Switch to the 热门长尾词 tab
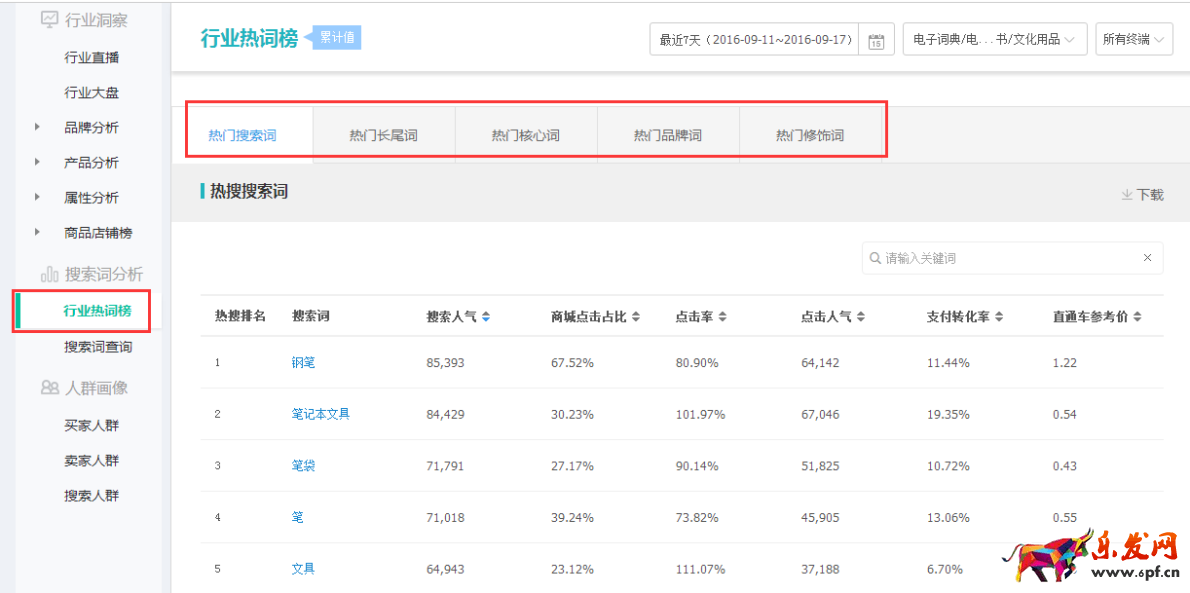 [383, 131]
